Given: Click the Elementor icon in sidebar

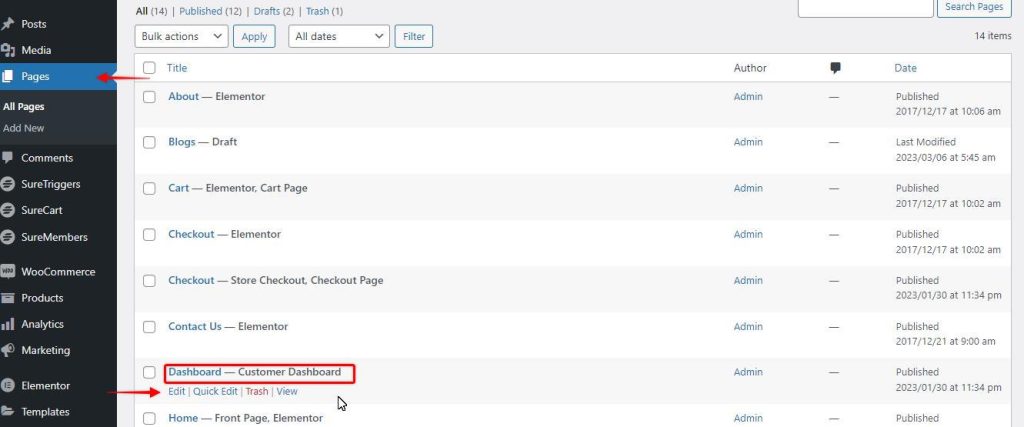Looking at the screenshot, I should tap(8, 385).
